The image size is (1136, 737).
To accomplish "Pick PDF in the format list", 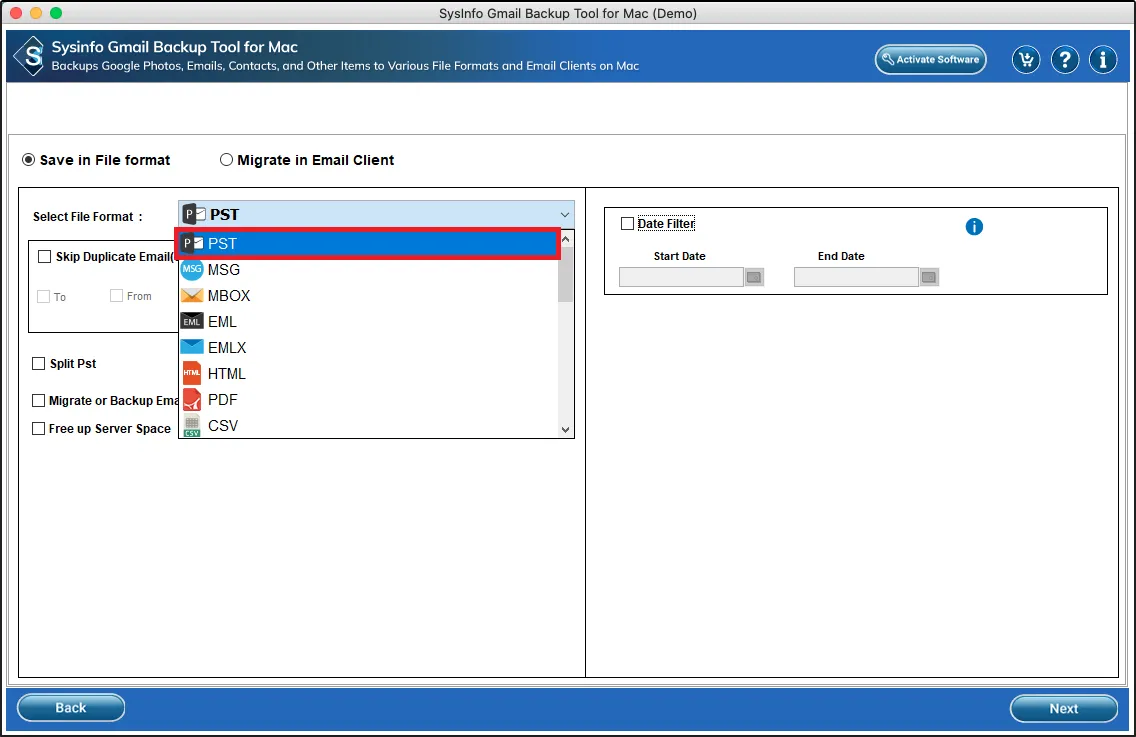I will coord(222,400).
